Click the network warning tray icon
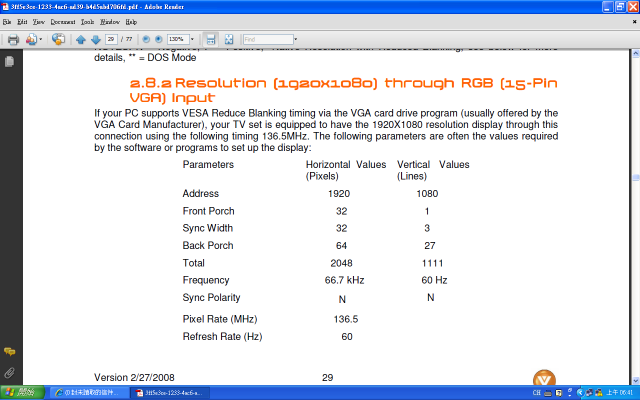This screenshot has width=640, height=400. click(599, 393)
